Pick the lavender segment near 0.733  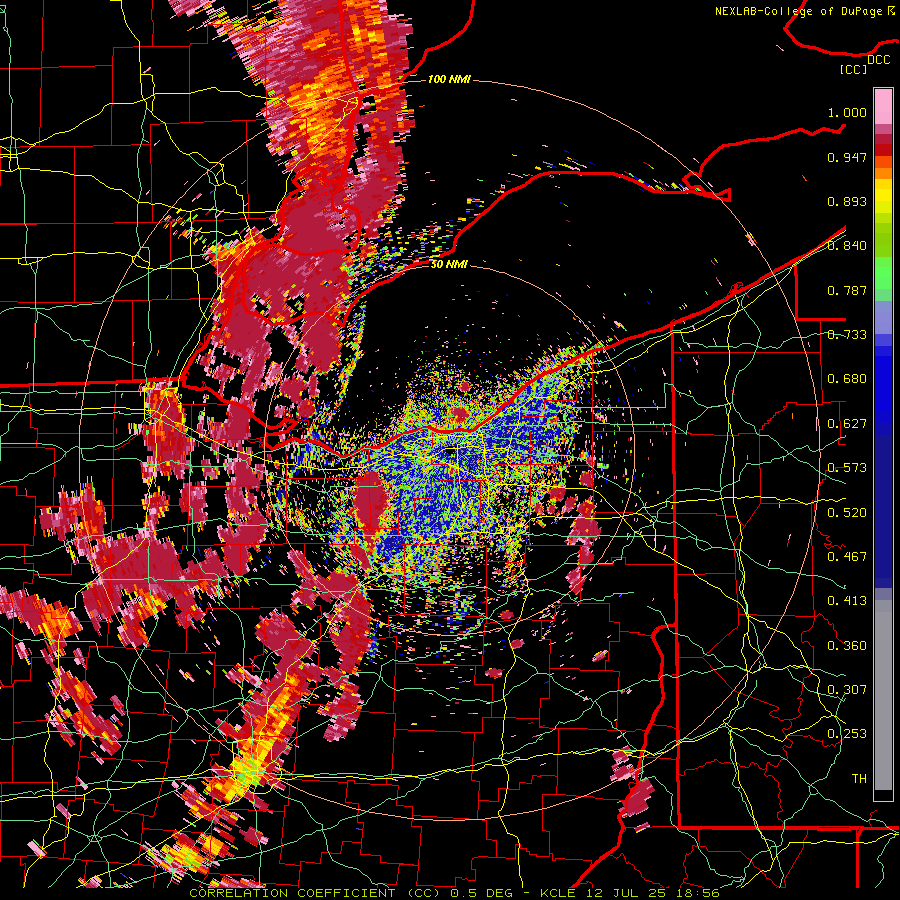(883, 317)
